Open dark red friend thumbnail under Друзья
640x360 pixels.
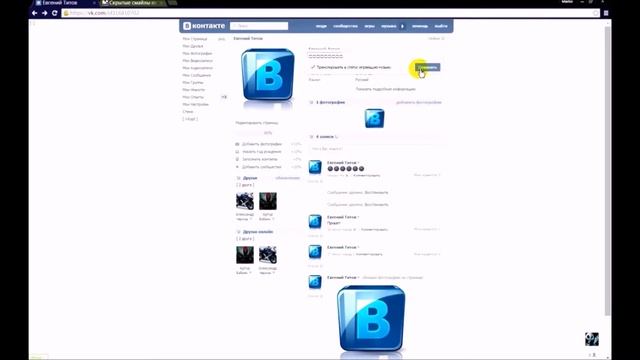tap(268, 201)
